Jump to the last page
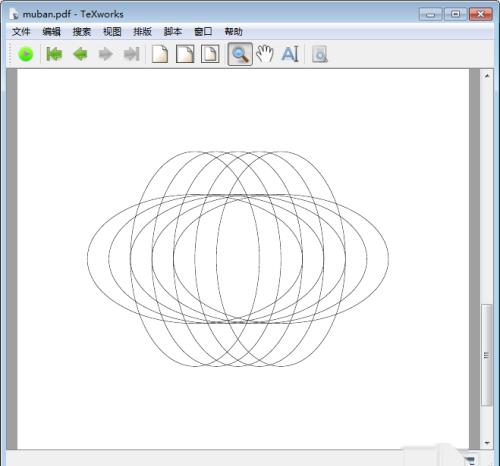This screenshot has height=466, width=500. (x=131, y=54)
